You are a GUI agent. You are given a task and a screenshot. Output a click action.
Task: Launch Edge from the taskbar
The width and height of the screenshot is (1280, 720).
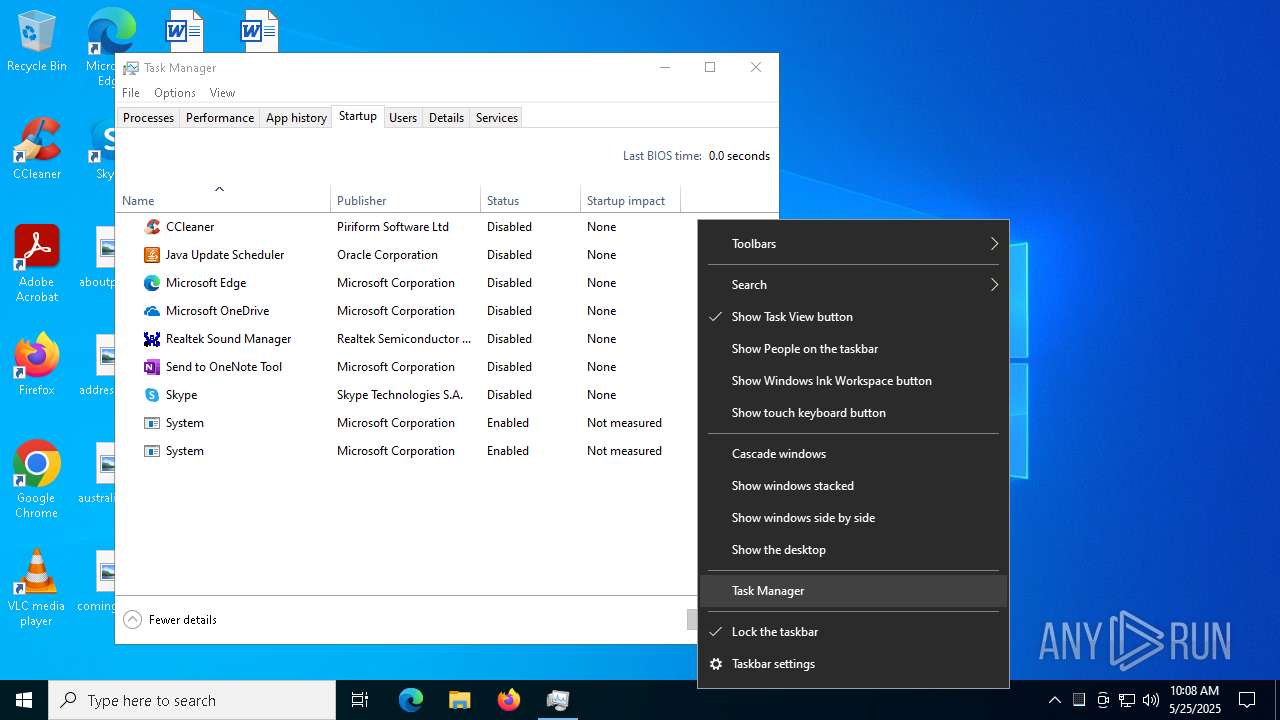411,700
